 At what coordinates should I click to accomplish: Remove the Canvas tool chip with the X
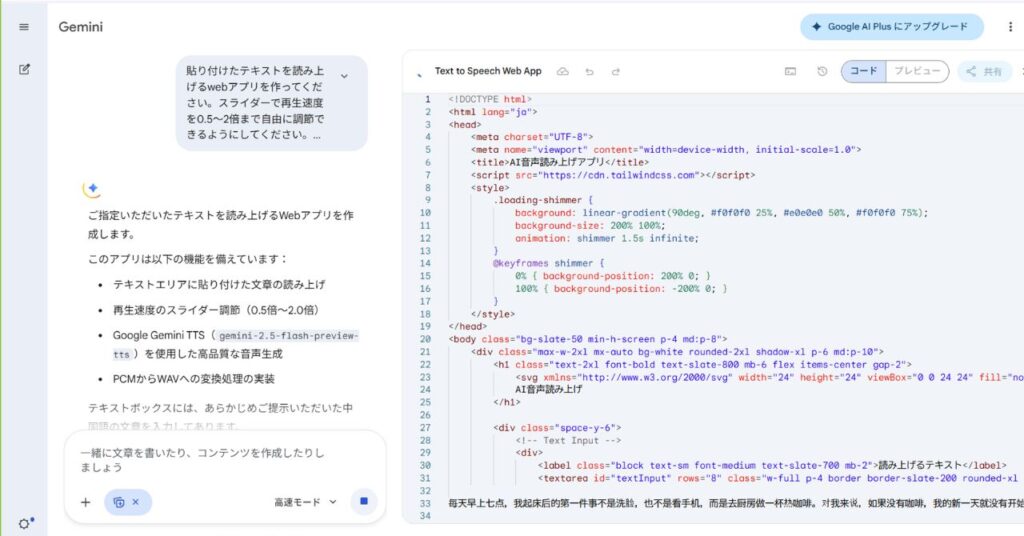pos(136,502)
